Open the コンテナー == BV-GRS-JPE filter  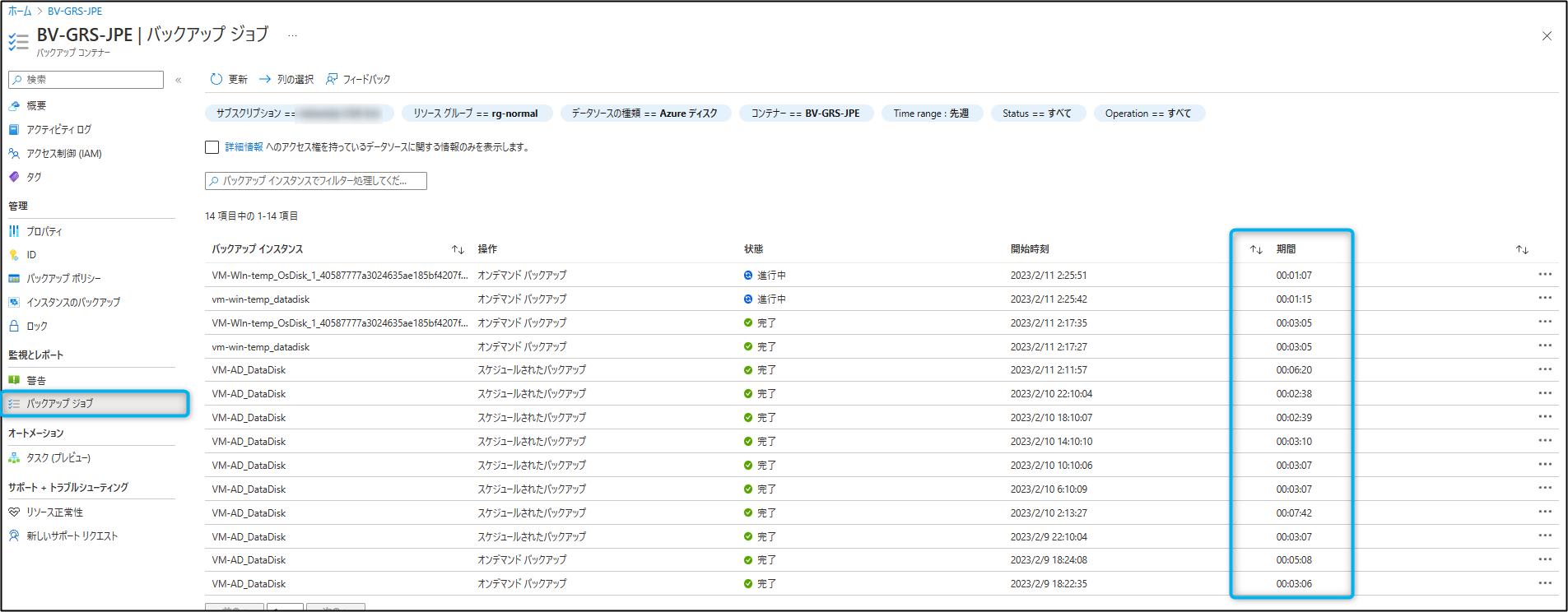806,114
